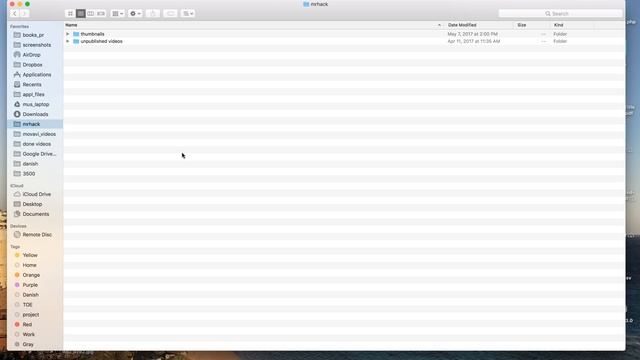Screen dimensions: 640x360
Task: Open Documents in the sidebar
Action: pos(35,214)
